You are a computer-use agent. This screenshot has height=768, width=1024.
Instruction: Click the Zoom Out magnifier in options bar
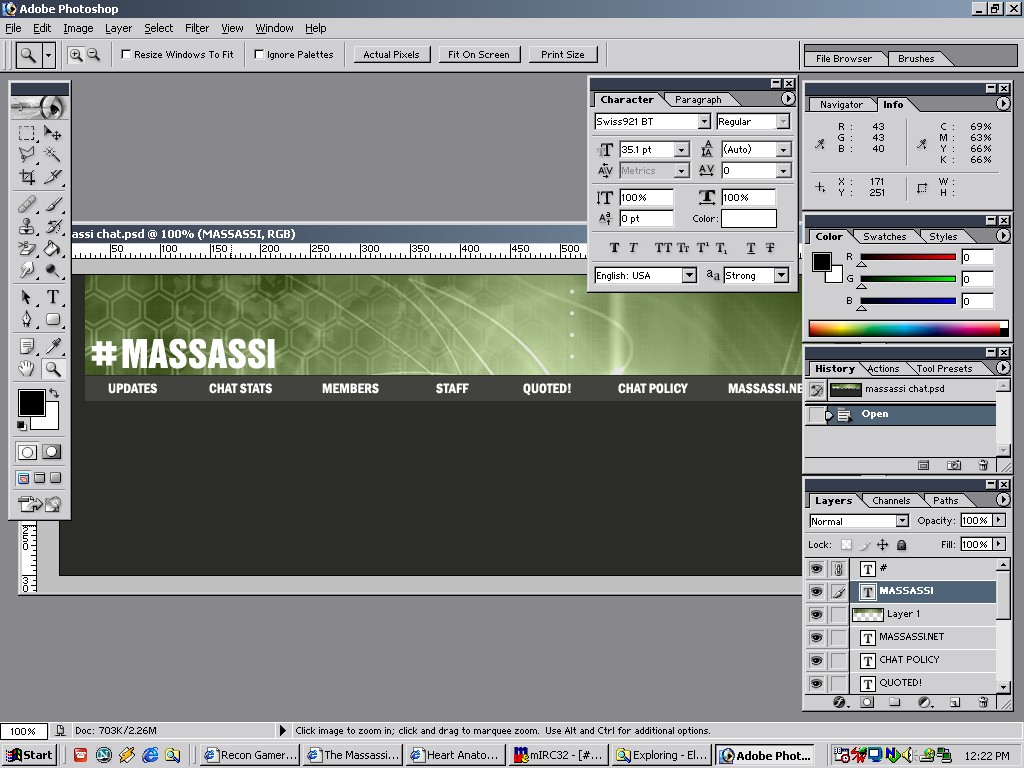[93, 55]
